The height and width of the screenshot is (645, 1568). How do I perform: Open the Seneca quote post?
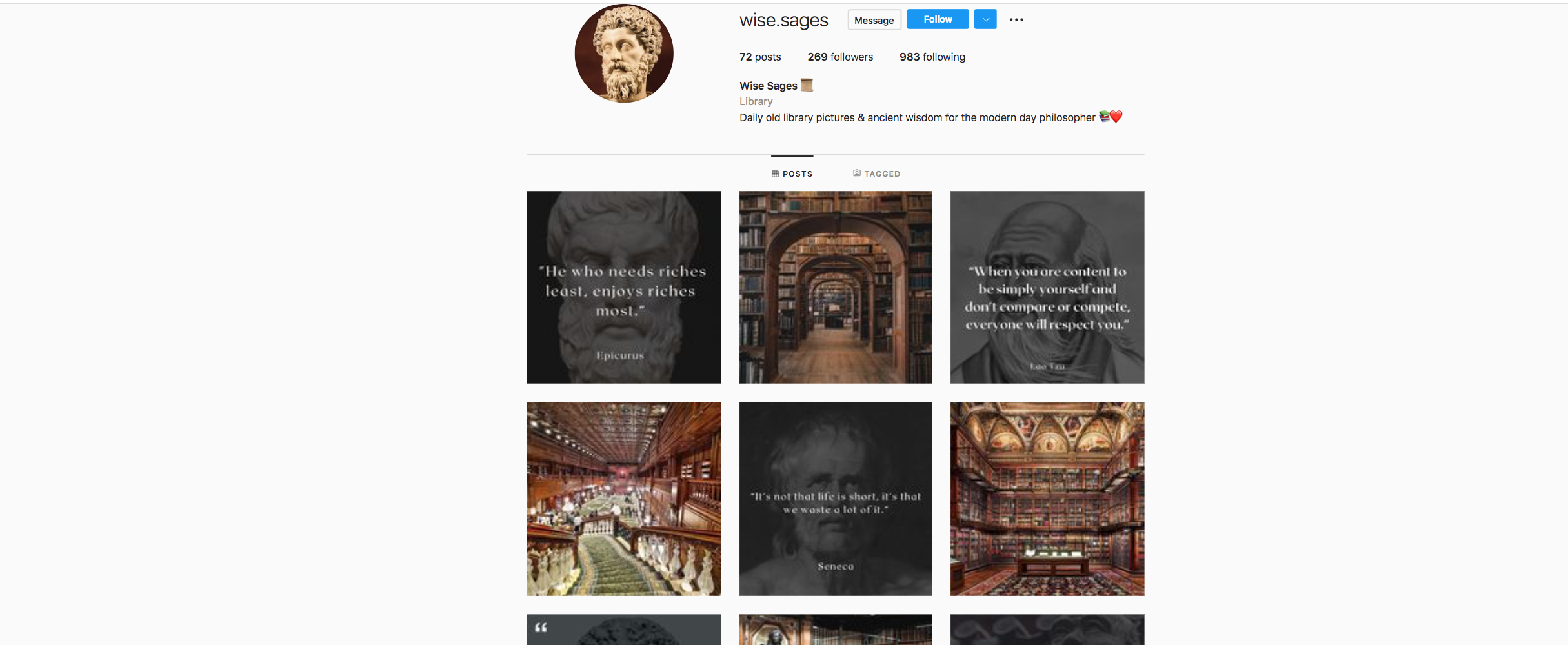point(836,499)
